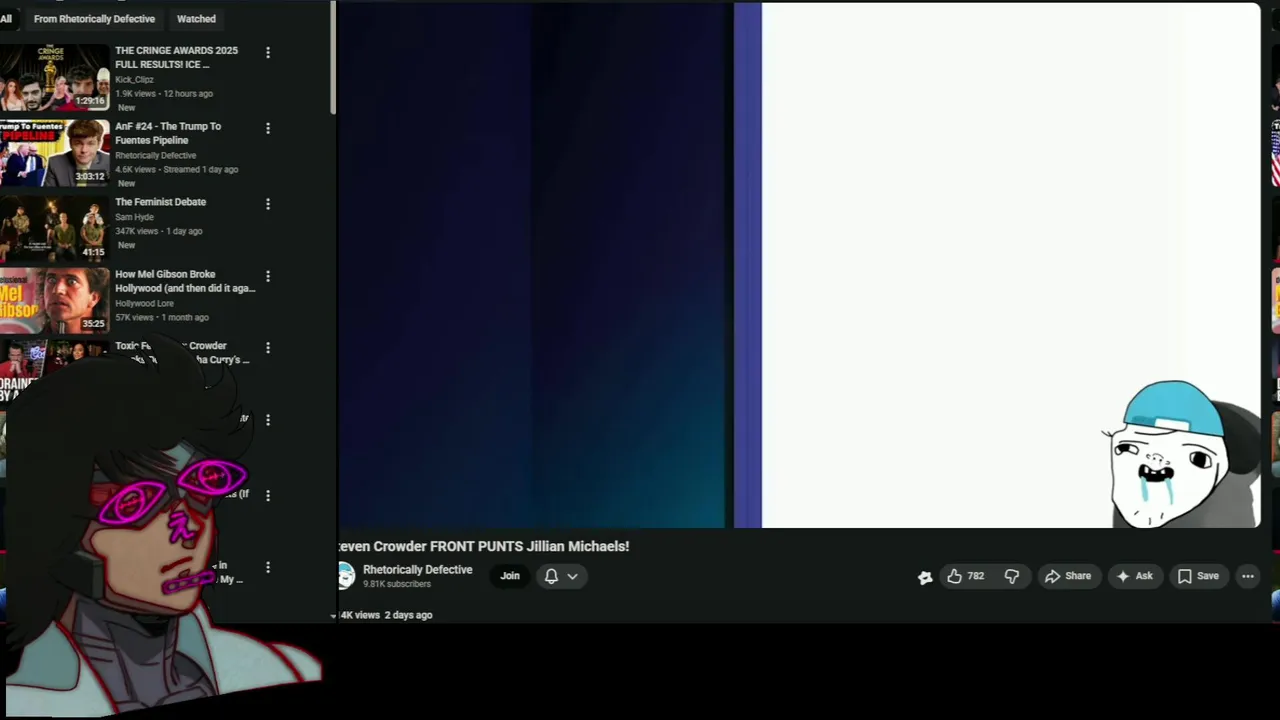Click '9.81K subscribers' text
1280x720 pixels.
(397, 584)
